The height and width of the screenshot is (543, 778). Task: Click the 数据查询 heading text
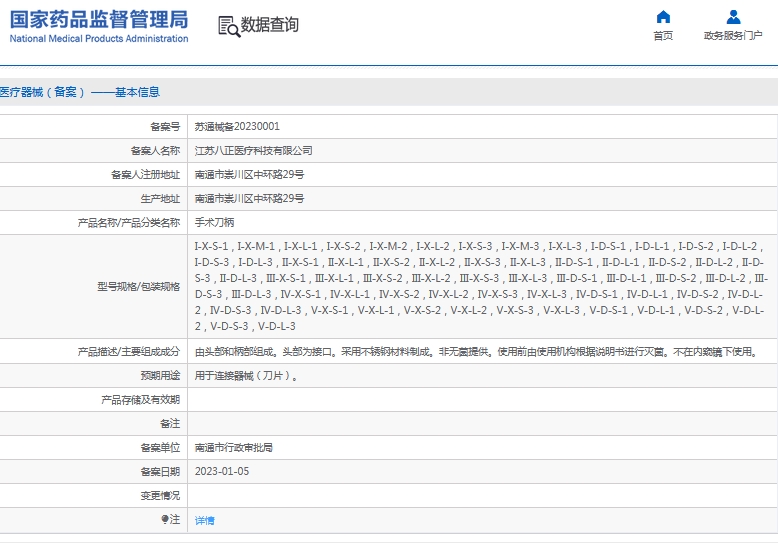tap(269, 24)
